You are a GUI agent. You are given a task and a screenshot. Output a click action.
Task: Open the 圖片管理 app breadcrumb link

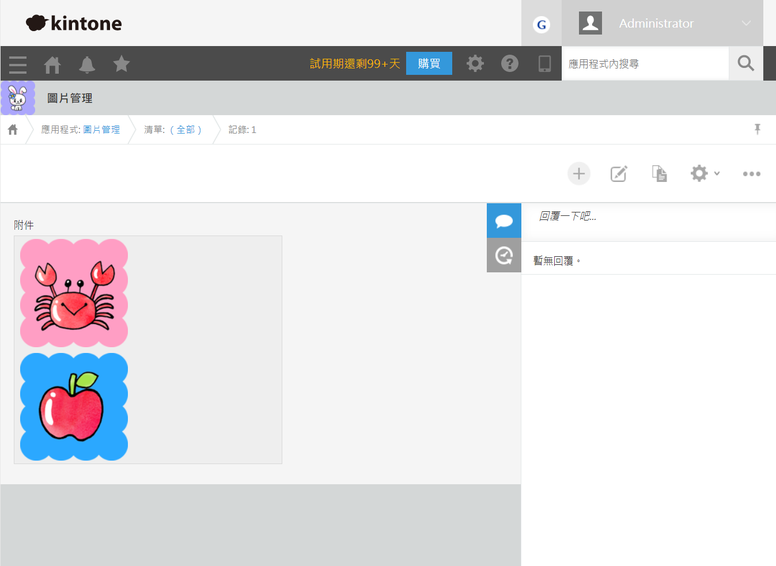(101, 130)
